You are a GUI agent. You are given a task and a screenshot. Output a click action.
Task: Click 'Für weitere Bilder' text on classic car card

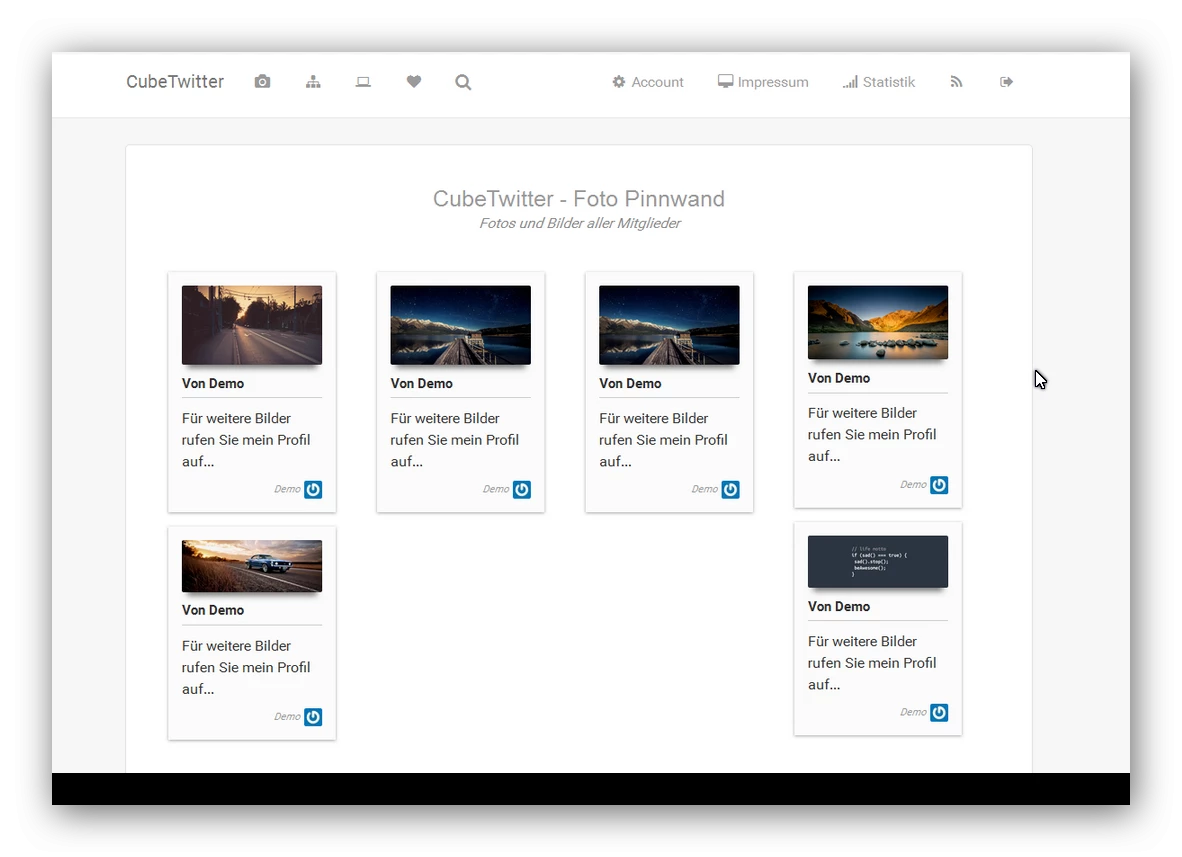236,646
